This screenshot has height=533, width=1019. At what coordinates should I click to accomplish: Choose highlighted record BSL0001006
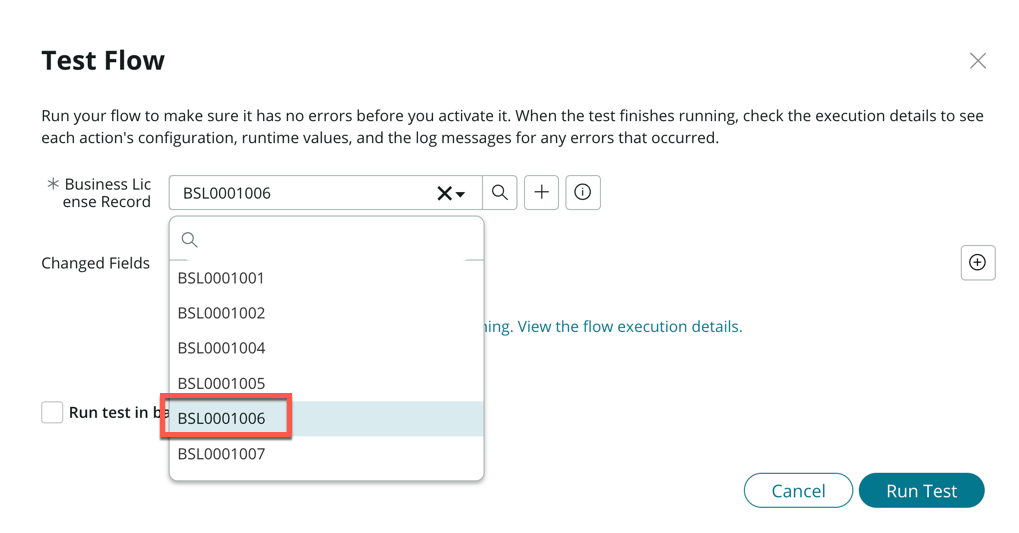tap(222, 418)
